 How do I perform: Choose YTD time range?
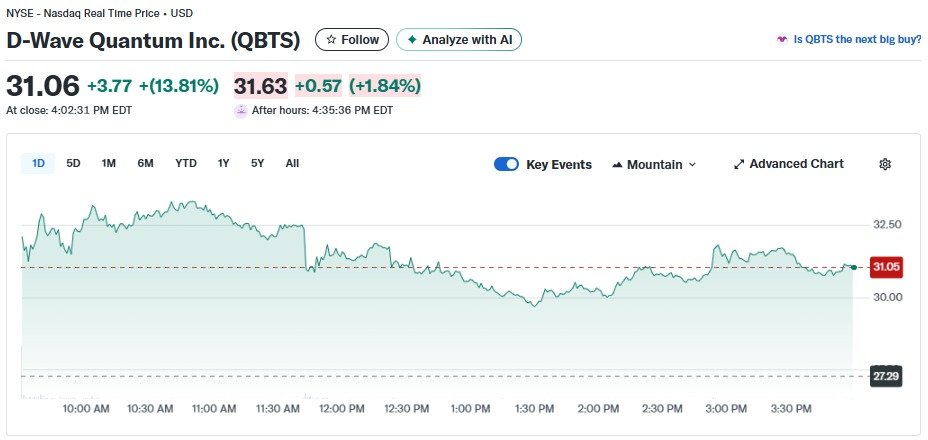tap(186, 163)
